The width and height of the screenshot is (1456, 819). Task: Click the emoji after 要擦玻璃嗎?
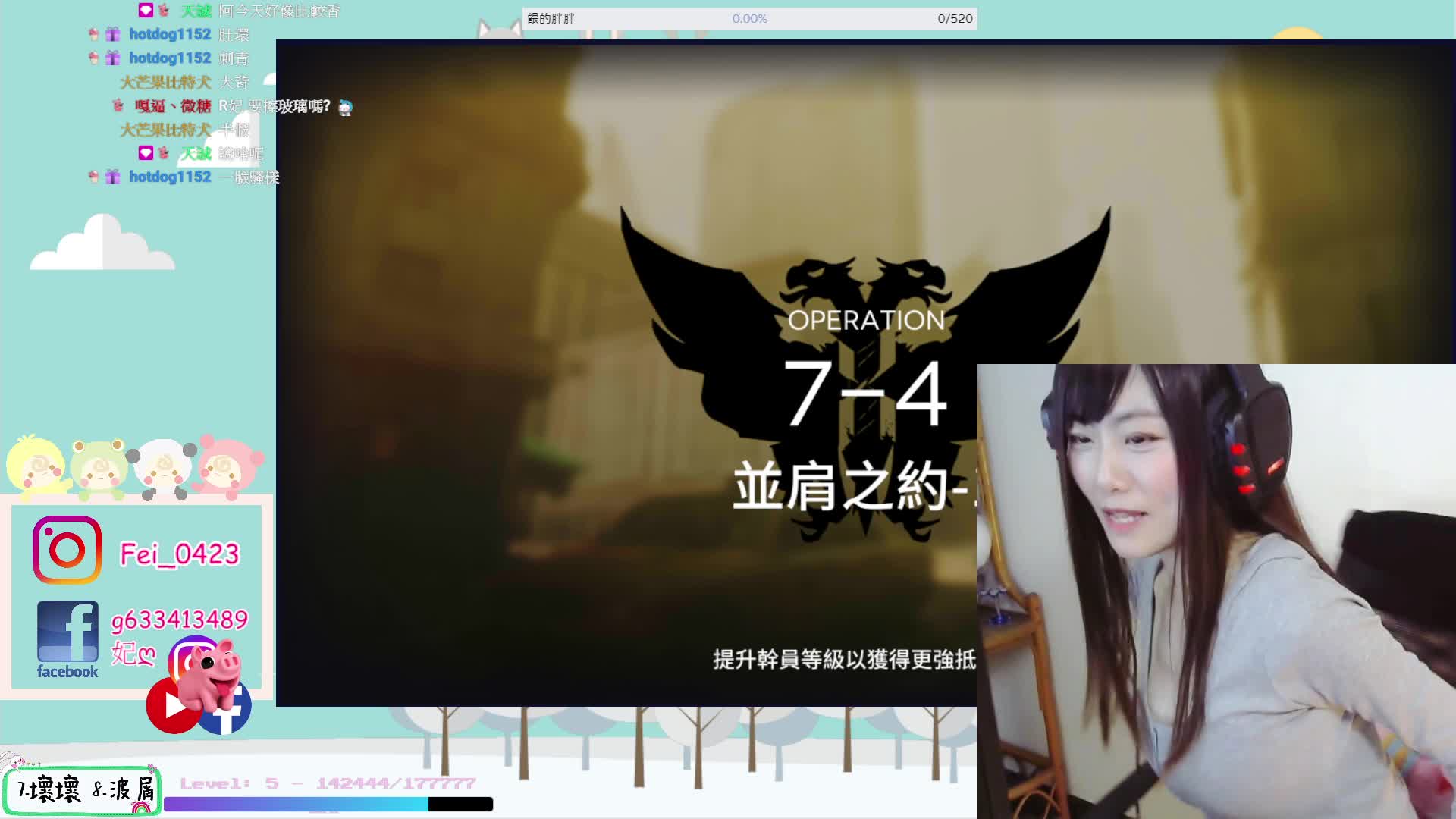pos(345,107)
